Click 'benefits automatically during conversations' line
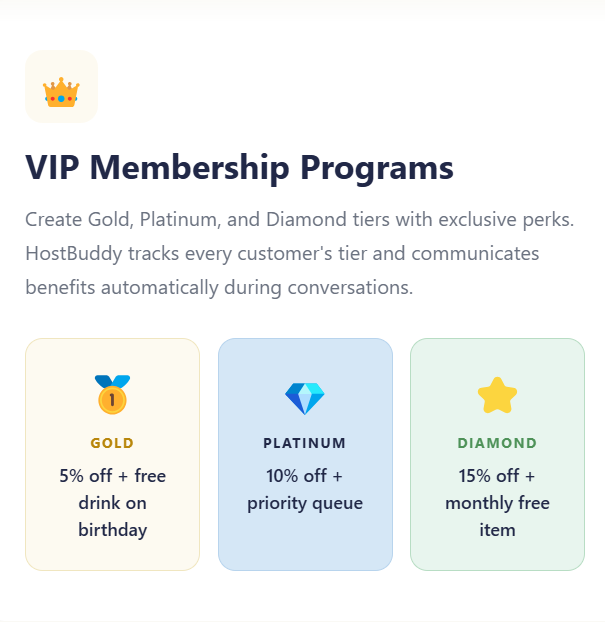 click(x=219, y=287)
